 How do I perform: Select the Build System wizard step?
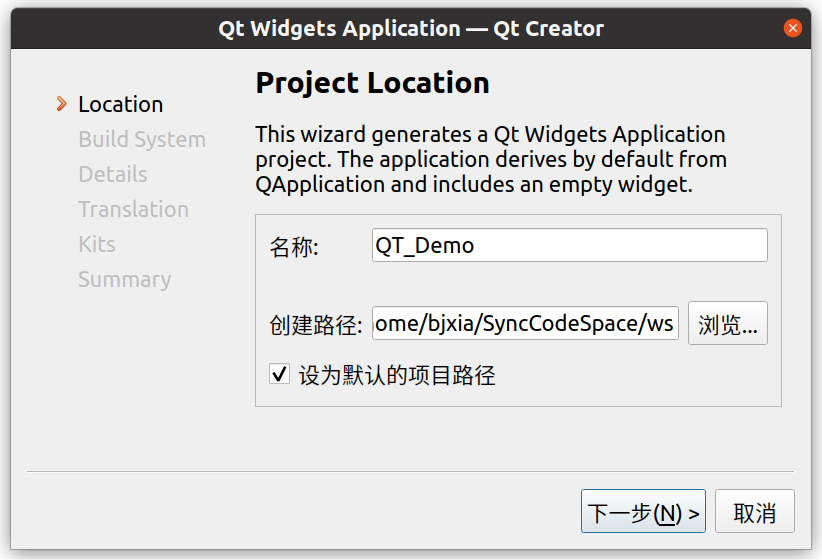tap(142, 139)
